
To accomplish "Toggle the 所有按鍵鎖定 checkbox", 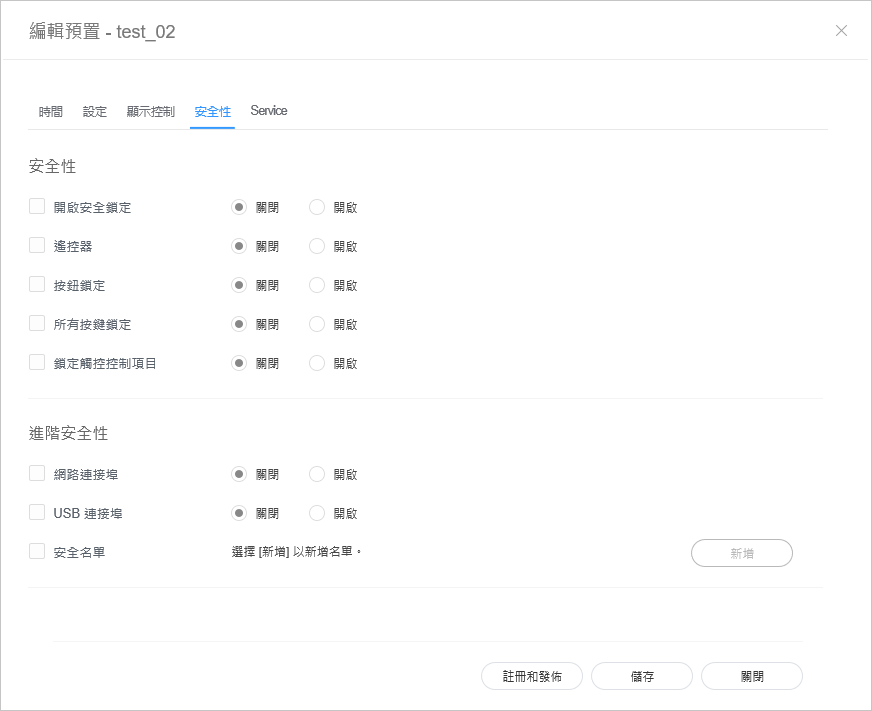I will pyautogui.click(x=37, y=324).
